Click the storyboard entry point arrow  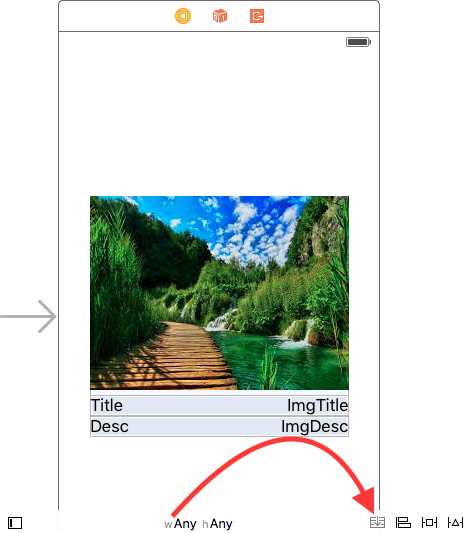tap(28, 316)
